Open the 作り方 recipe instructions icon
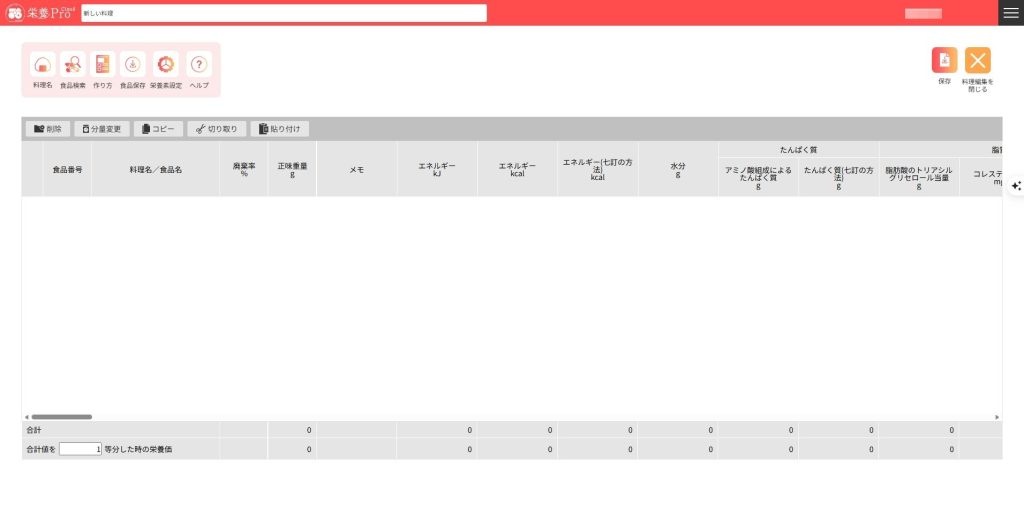 pyautogui.click(x=103, y=65)
